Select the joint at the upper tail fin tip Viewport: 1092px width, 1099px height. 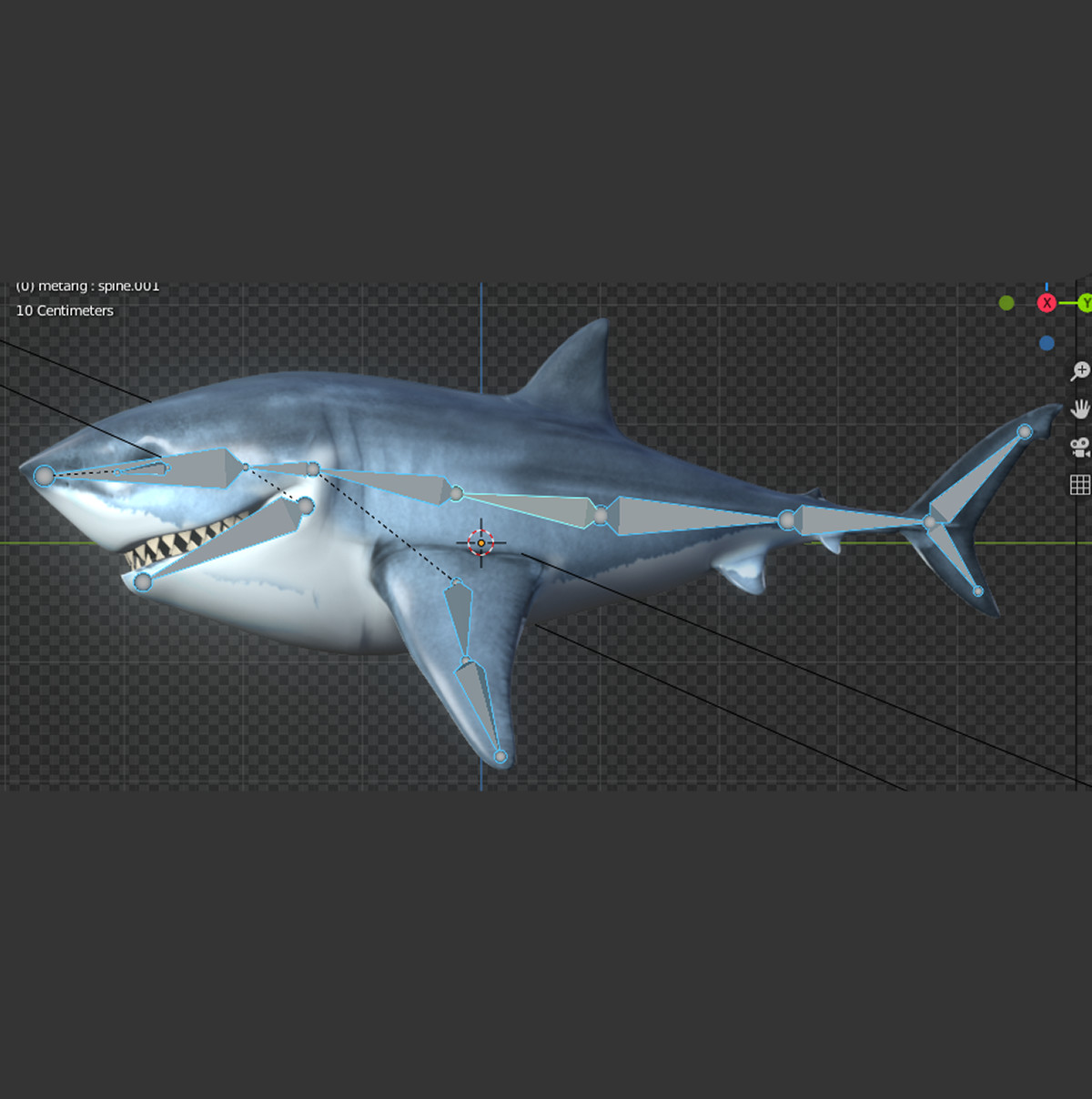tap(1025, 432)
